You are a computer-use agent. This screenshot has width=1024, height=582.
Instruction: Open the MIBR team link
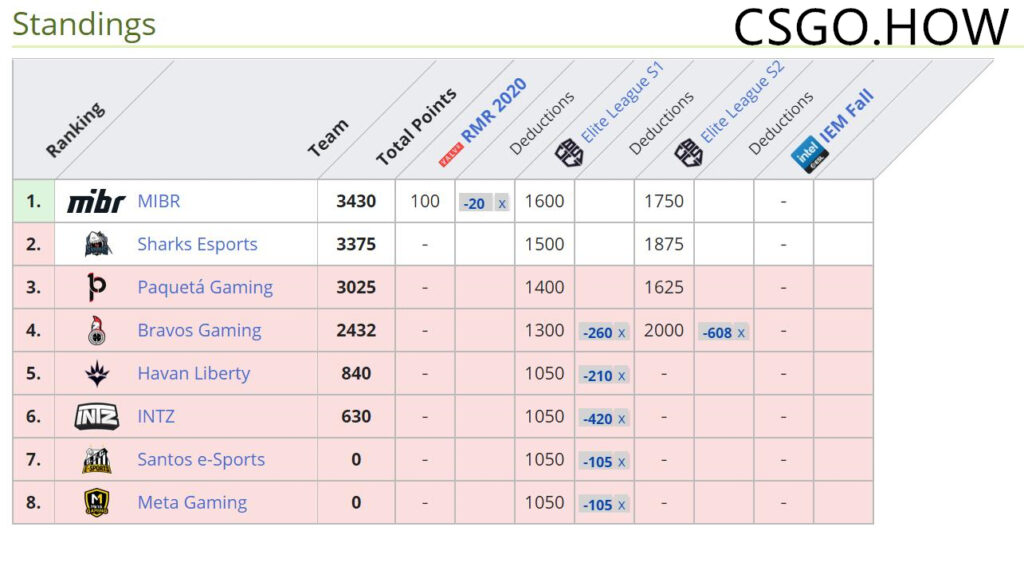pyautogui.click(x=159, y=201)
